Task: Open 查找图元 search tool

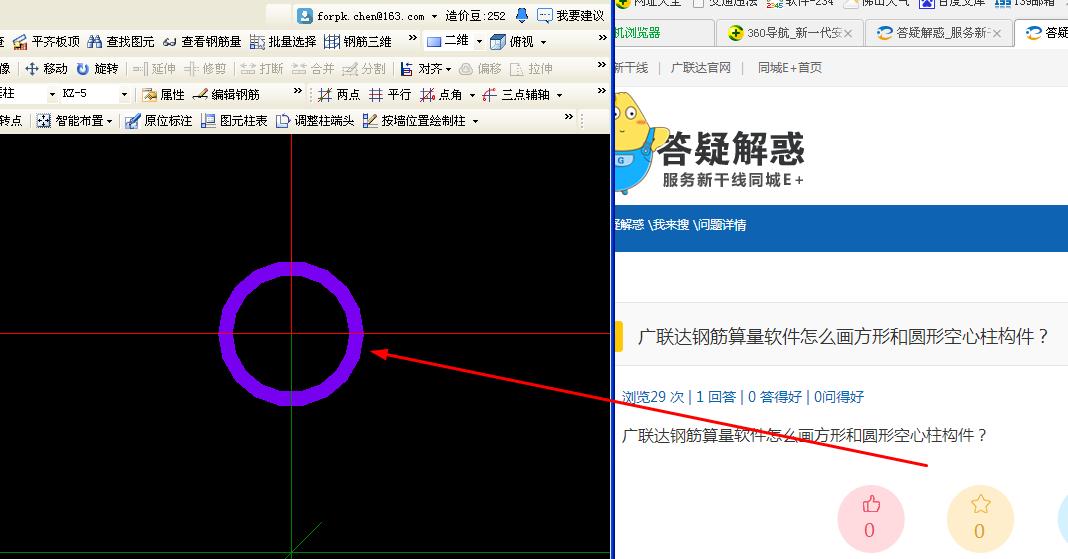Action: point(121,42)
